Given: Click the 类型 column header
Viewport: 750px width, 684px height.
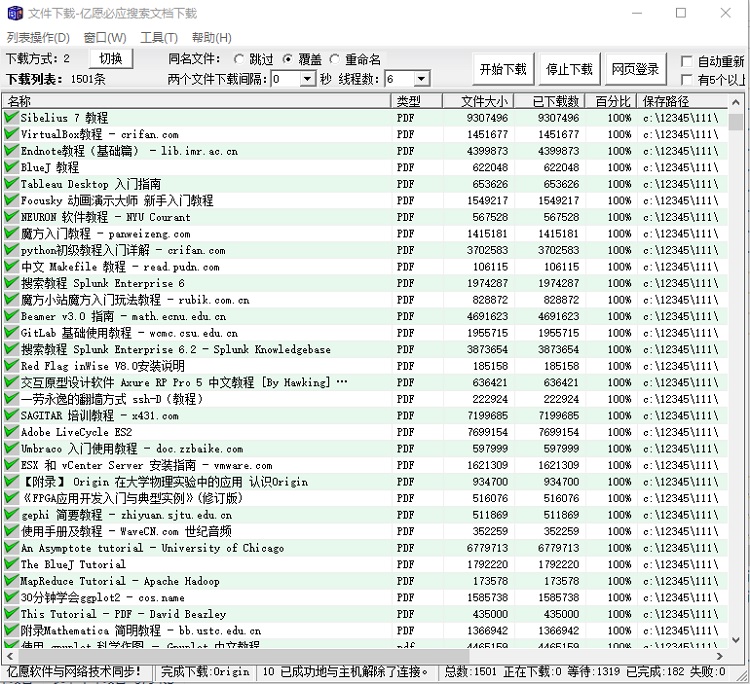Looking at the screenshot, I should coord(417,101).
